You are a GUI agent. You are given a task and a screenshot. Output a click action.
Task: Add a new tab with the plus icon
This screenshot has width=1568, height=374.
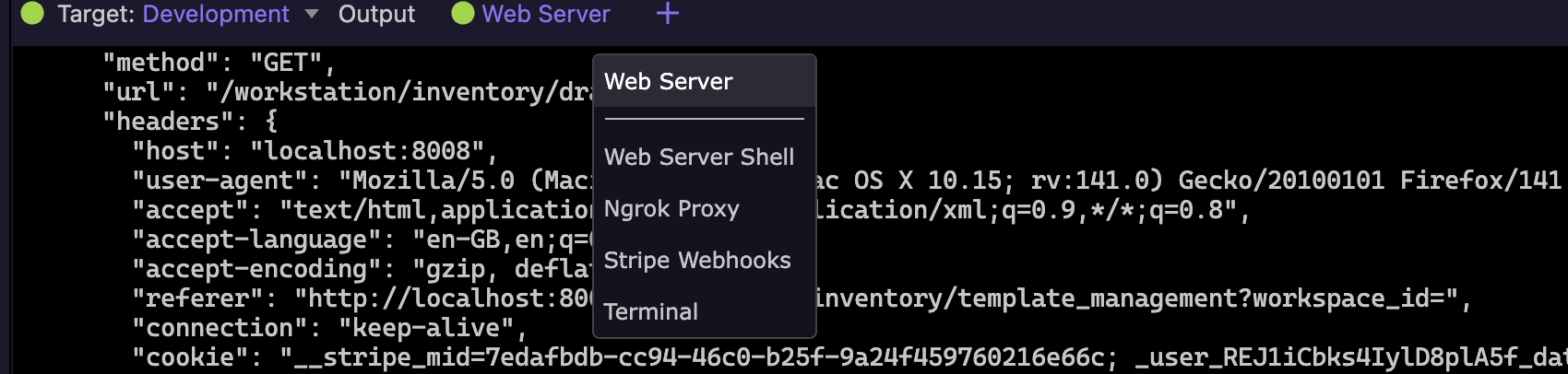pyautogui.click(x=668, y=13)
